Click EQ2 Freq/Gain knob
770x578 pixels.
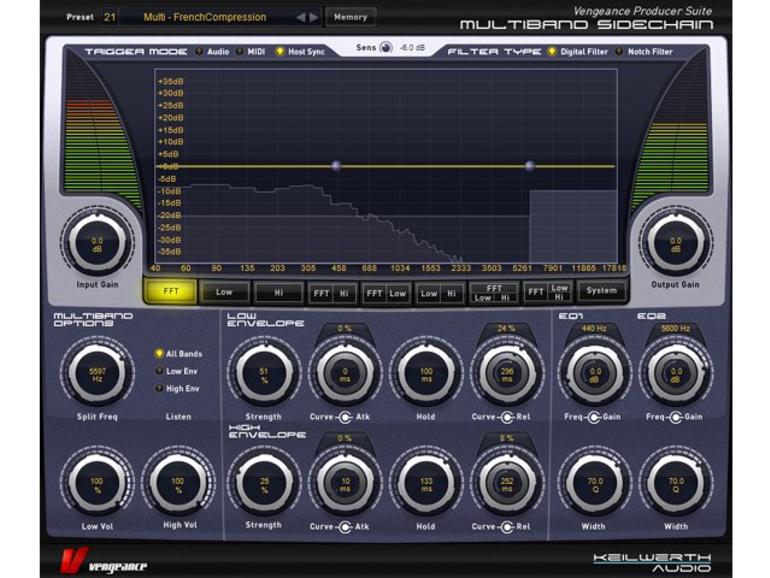(x=676, y=375)
